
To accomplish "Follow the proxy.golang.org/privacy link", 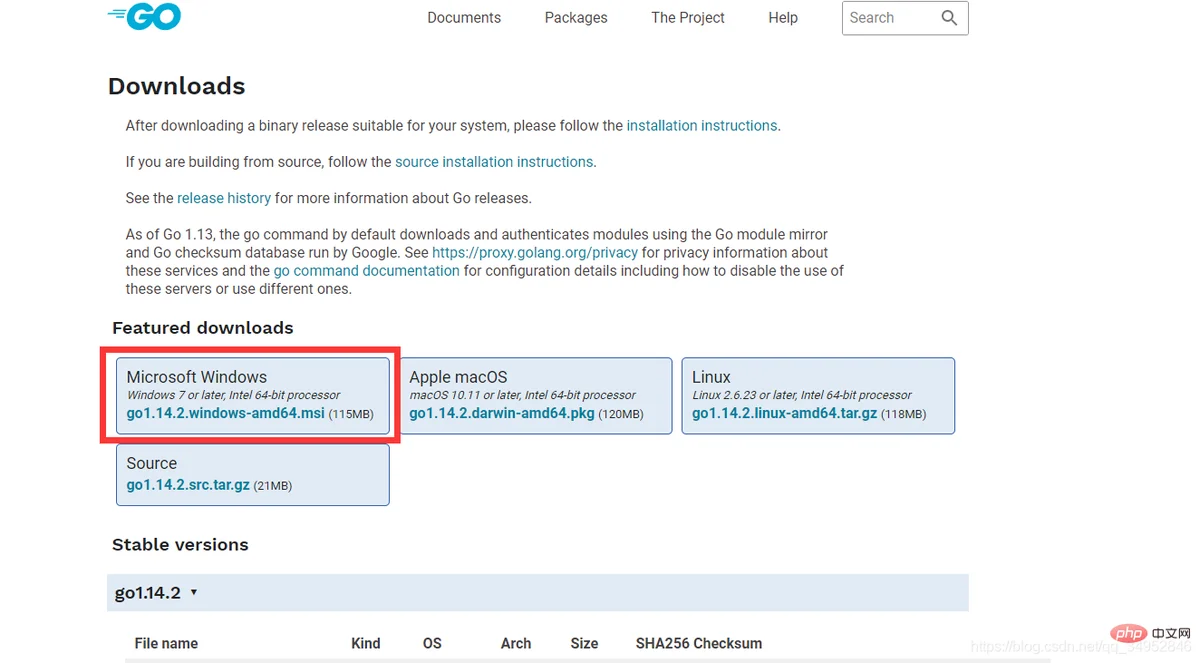I will click(x=535, y=253).
